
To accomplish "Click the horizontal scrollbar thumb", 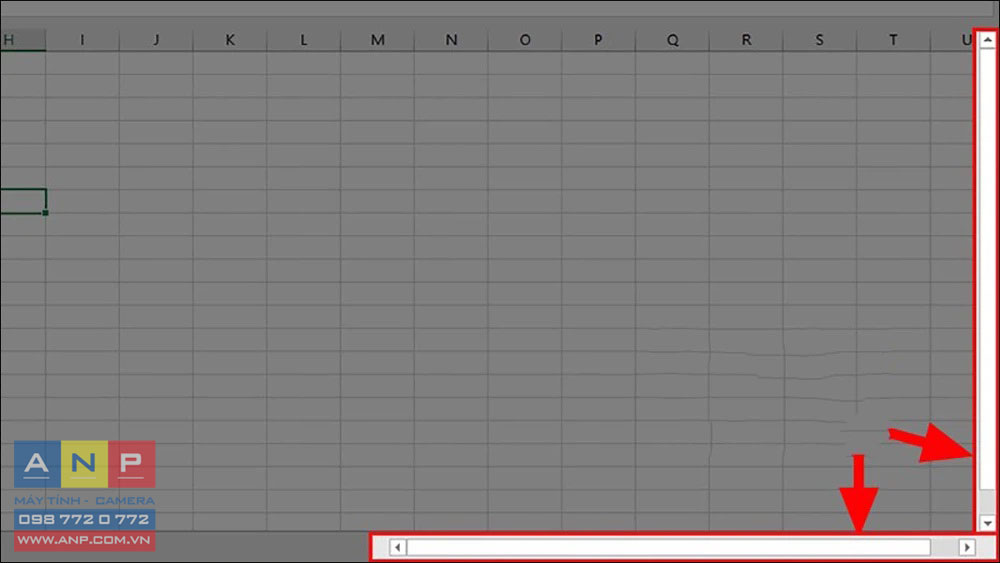I will pyautogui.click(x=668, y=547).
